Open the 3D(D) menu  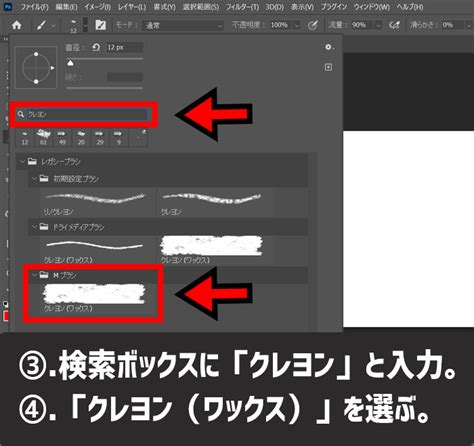coord(275,7)
